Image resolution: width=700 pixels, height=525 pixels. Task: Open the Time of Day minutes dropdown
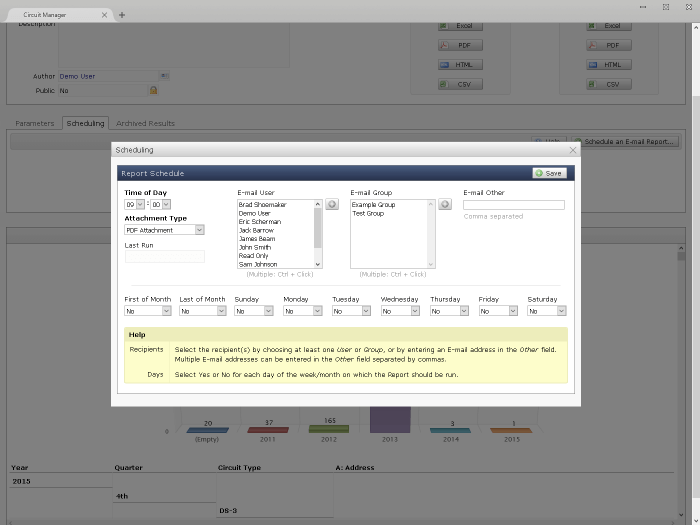(160, 204)
